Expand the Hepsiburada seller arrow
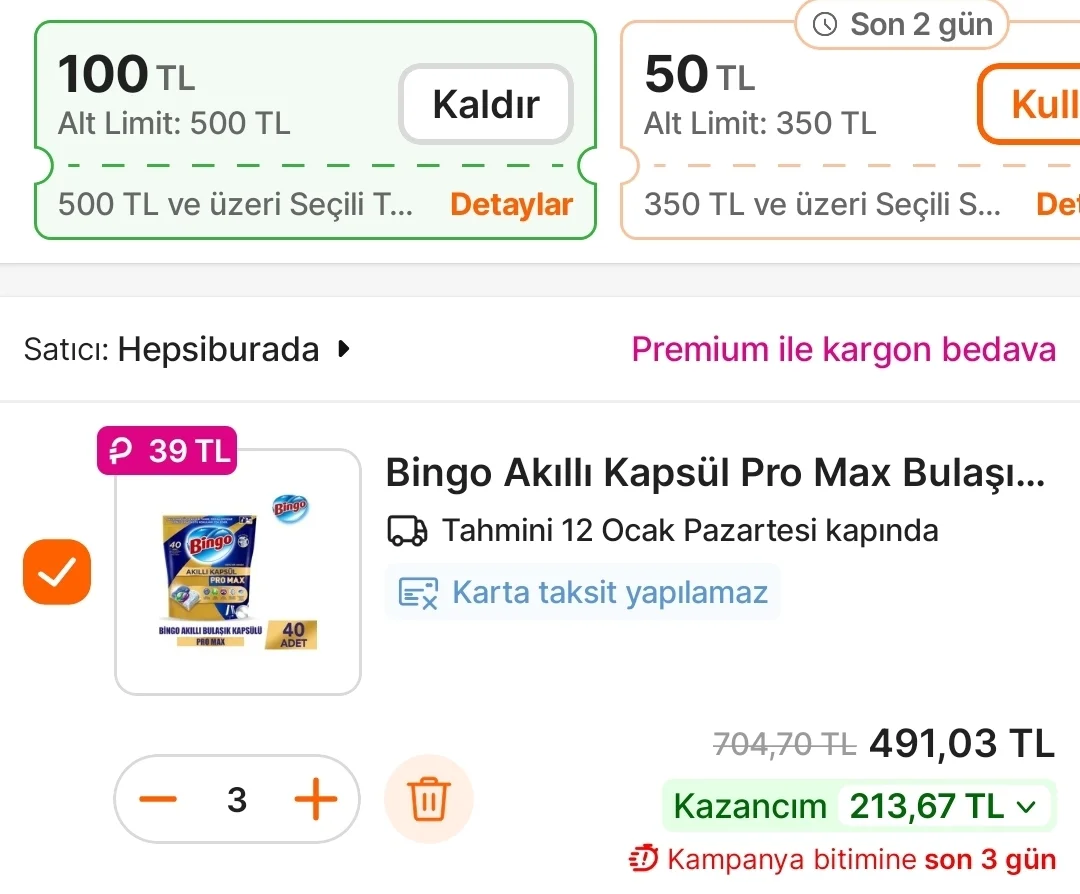The image size is (1080, 894). (345, 350)
